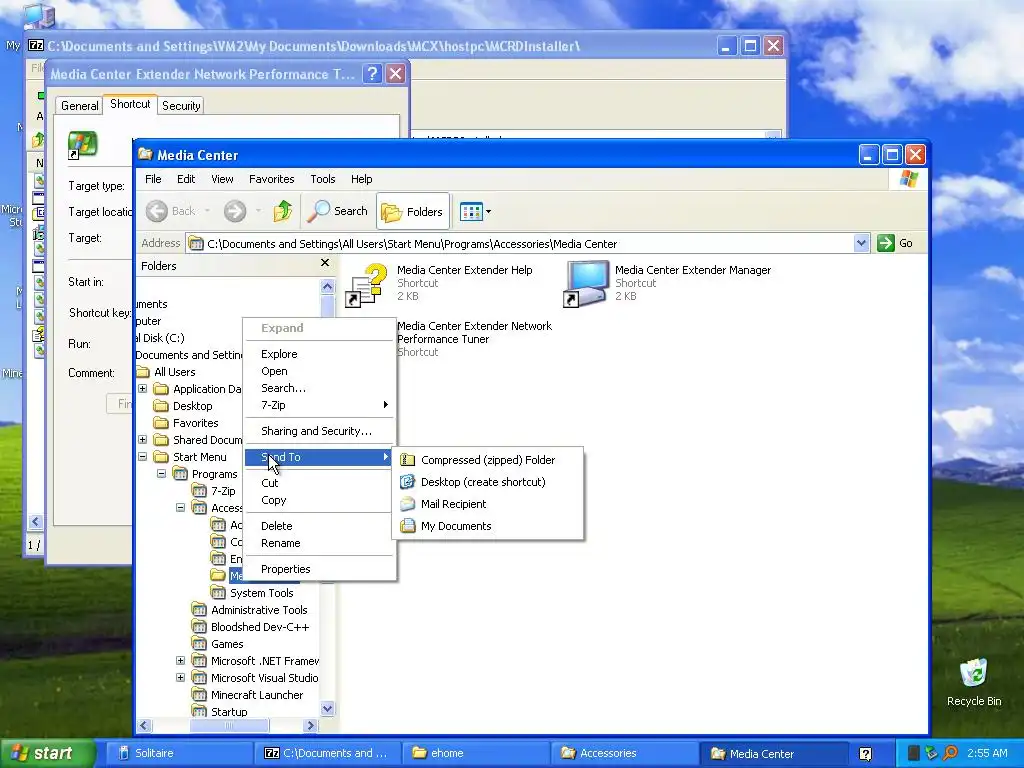Switch to ehome taskbar button
1024x768 pixels.
point(475,753)
